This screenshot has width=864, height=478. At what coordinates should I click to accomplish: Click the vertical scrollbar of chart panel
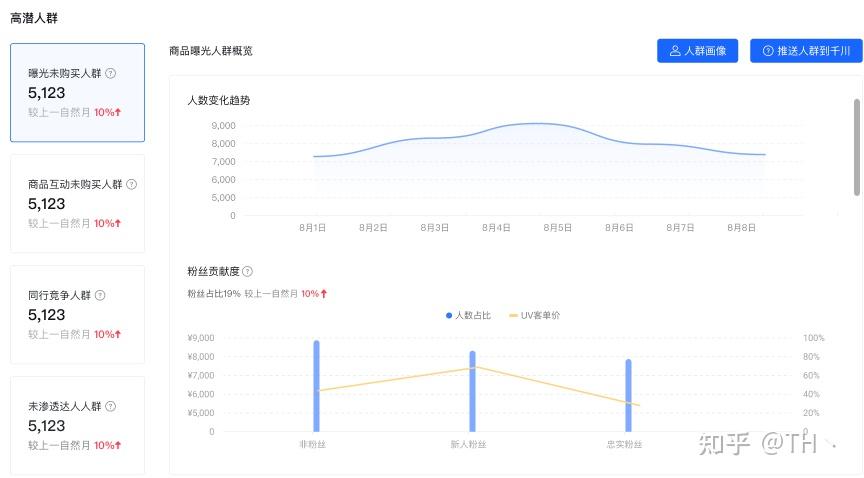[x=857, y=147]
